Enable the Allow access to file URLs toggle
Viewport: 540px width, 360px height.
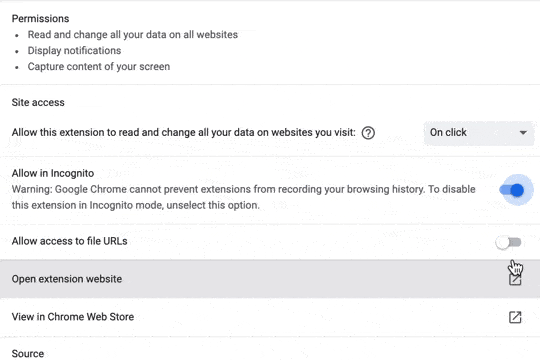pyautogui.click(x=508, y=243)
